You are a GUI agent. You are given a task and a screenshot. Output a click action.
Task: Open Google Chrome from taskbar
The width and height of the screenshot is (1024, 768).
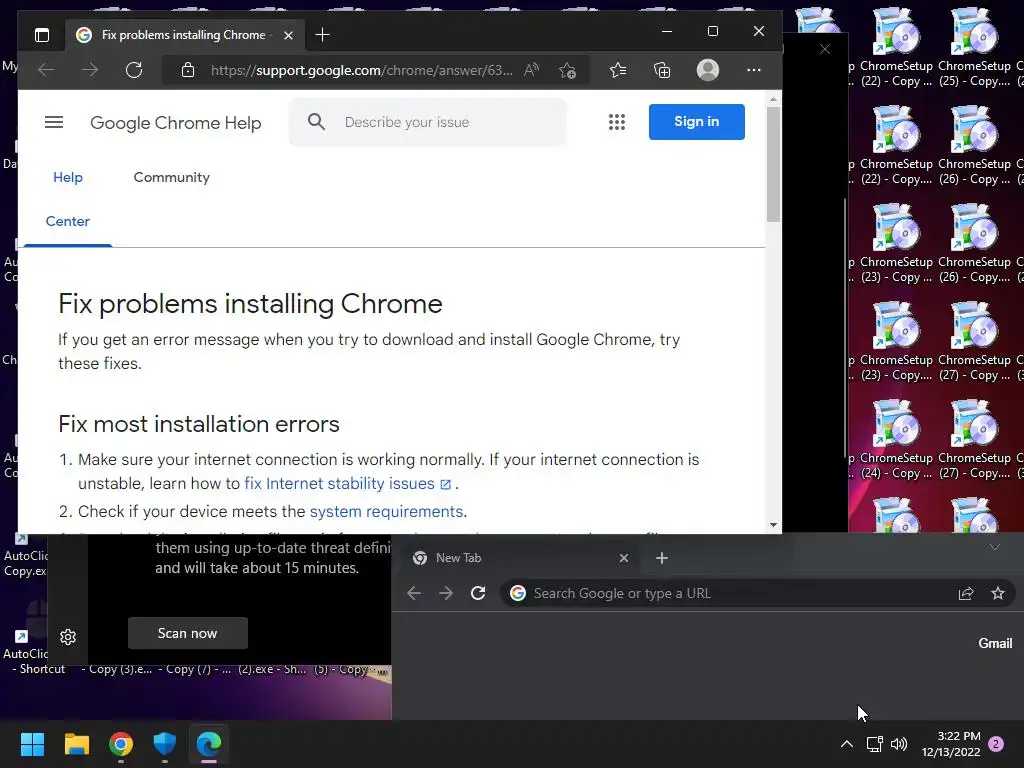click(121, 744)
